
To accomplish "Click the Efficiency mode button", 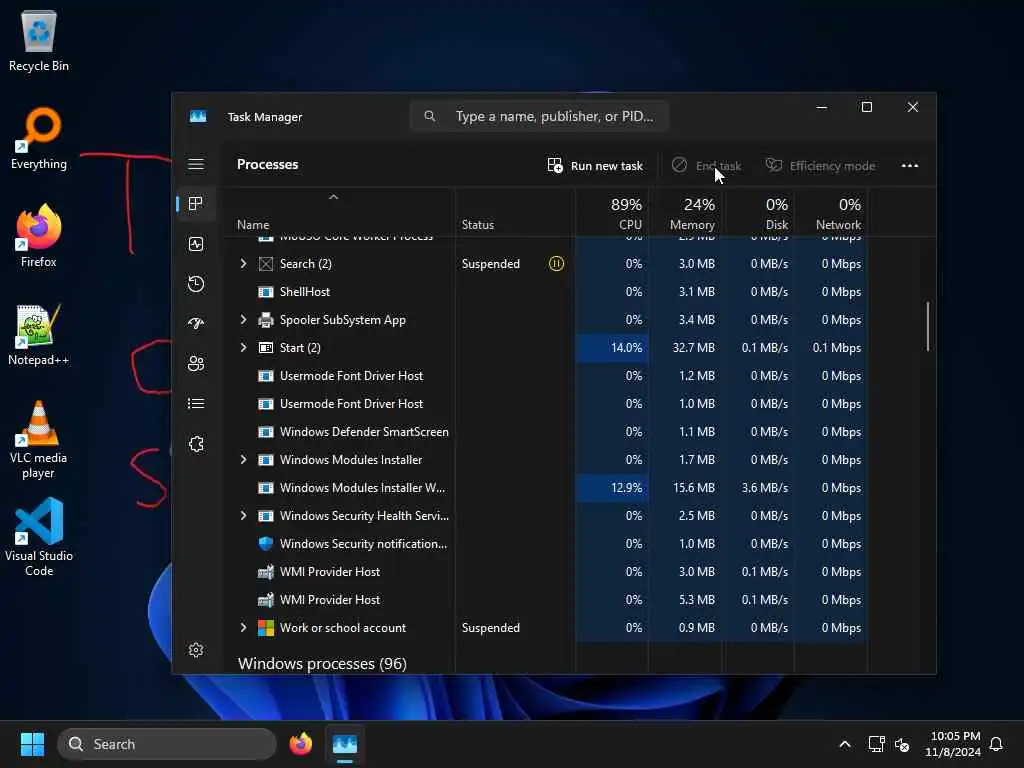I will pyautogui.click(x=820, y=166).
